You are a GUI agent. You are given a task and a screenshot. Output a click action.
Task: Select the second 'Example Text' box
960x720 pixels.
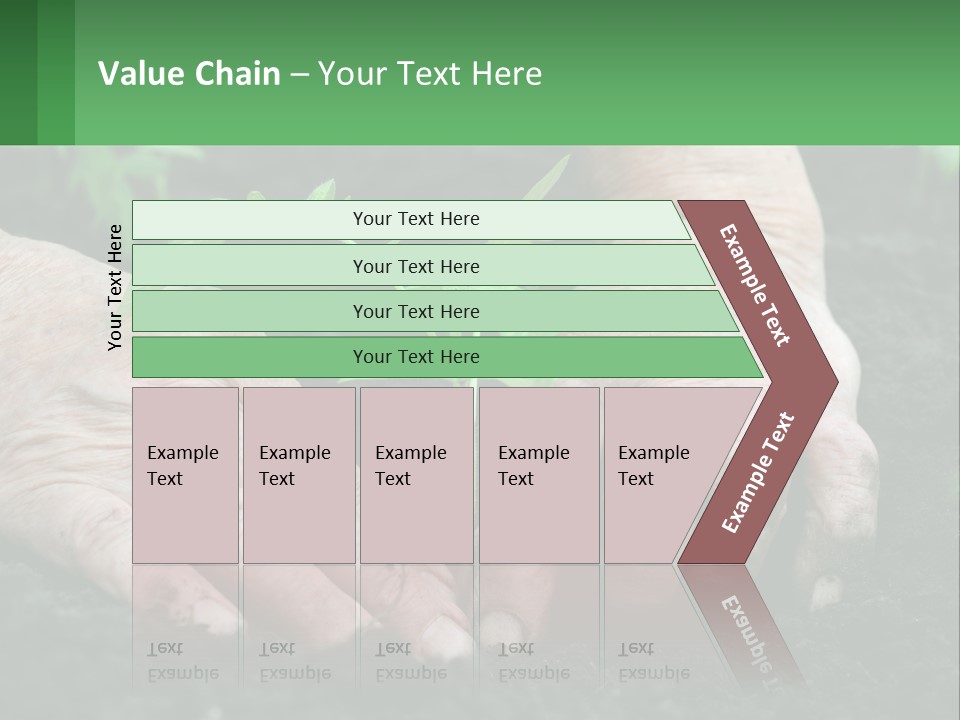click(x=298, y=475)
